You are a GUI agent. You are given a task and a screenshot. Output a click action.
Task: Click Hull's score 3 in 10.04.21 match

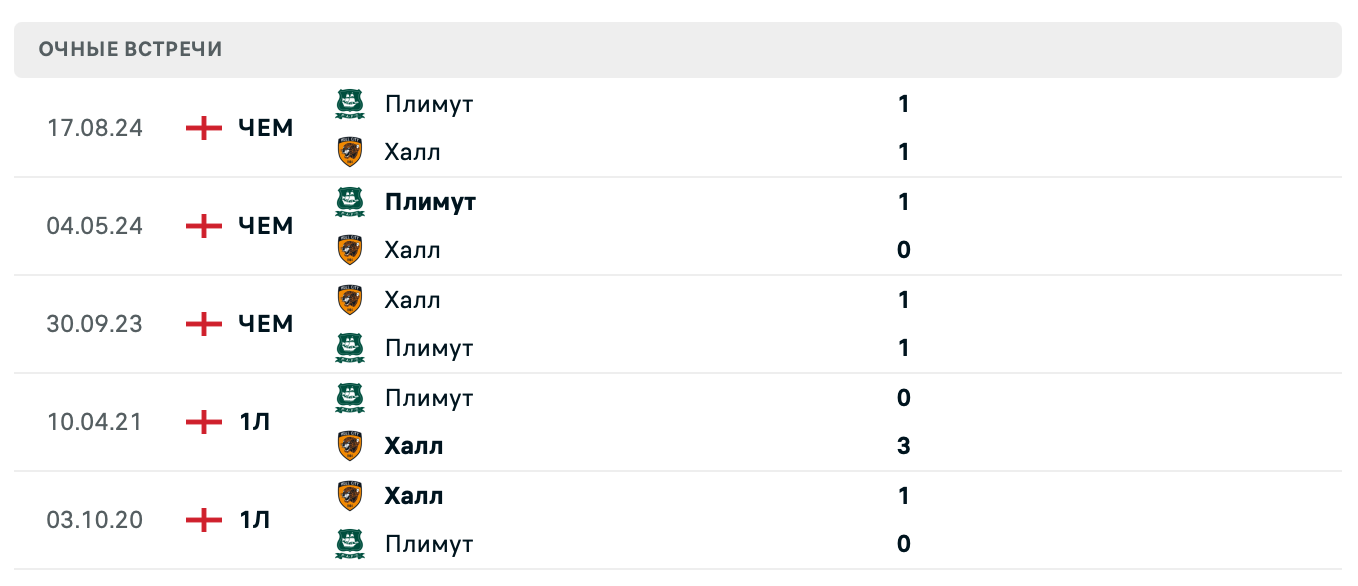pos(904,446)
